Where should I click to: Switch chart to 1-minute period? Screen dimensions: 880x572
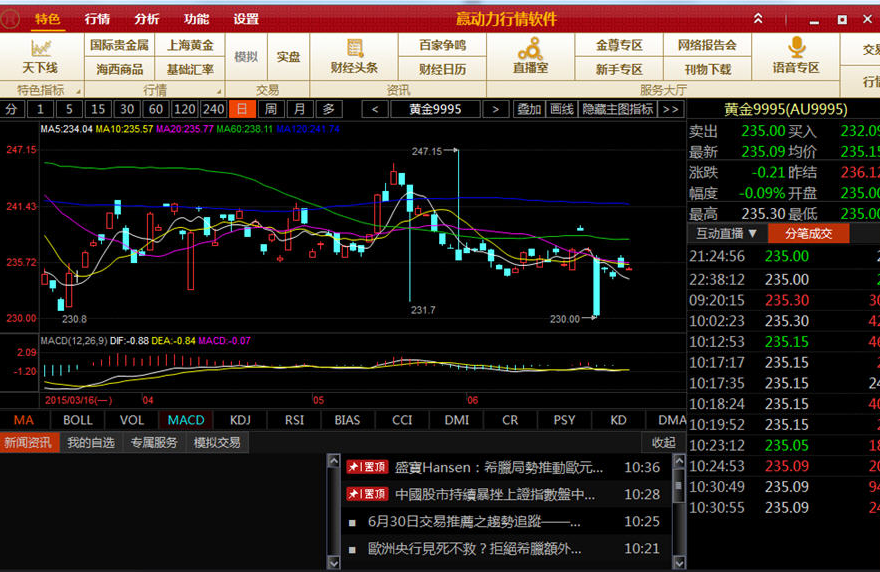pyautogui.click(x=40, y=109)
